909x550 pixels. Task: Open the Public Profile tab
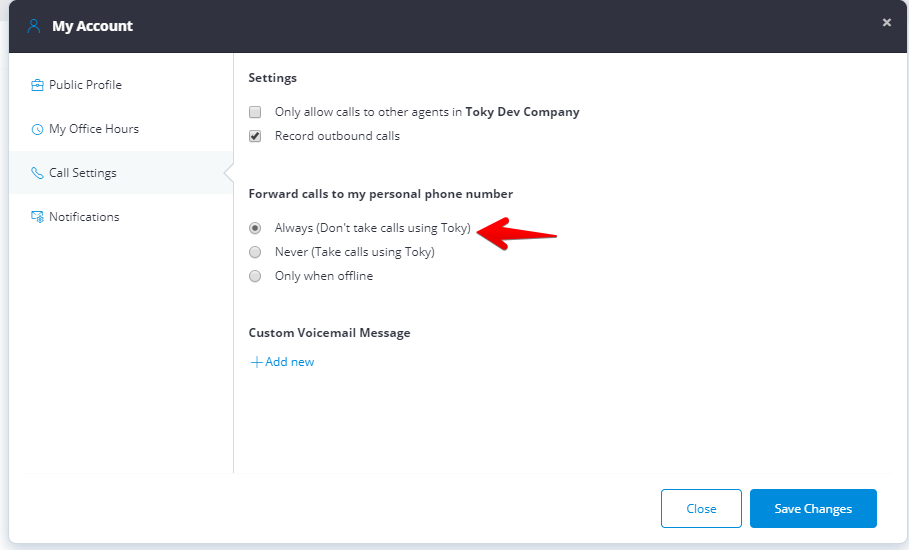click(85, 85)
